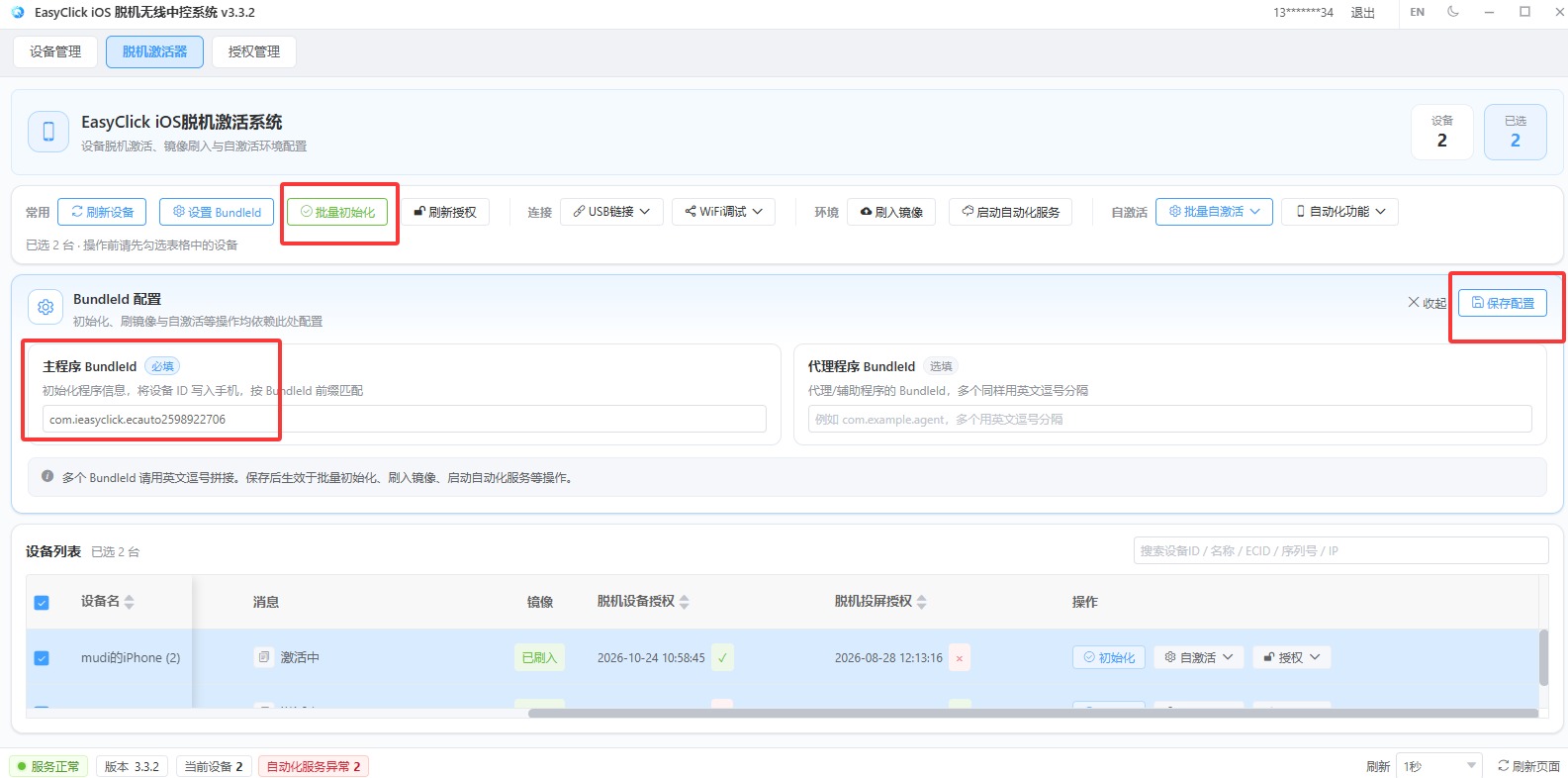Image resolution: width=1568 pixels, height=778 pixels.
Task: Click the 版本 3.3.2 status entry
Action: [x=132, y=766]
